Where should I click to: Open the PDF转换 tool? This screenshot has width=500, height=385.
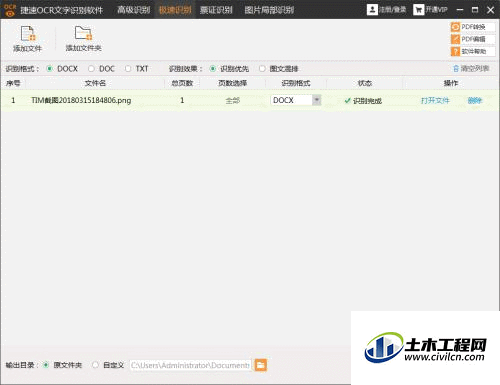point(473,27)
